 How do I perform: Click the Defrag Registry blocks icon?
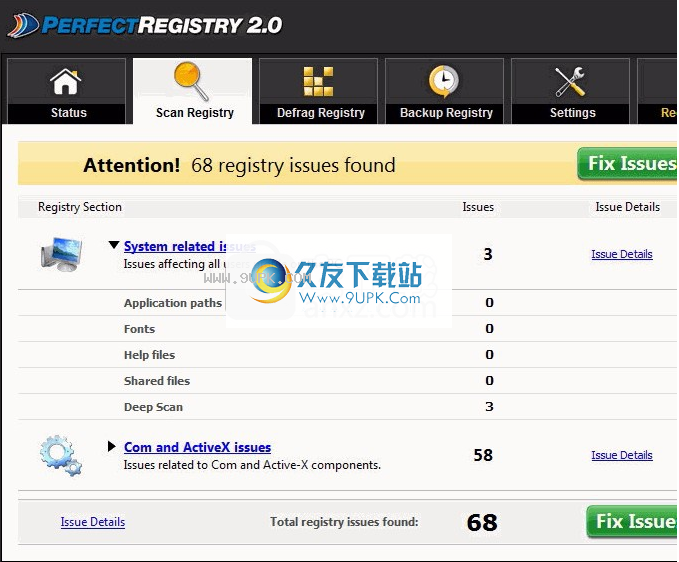(318, 81)
